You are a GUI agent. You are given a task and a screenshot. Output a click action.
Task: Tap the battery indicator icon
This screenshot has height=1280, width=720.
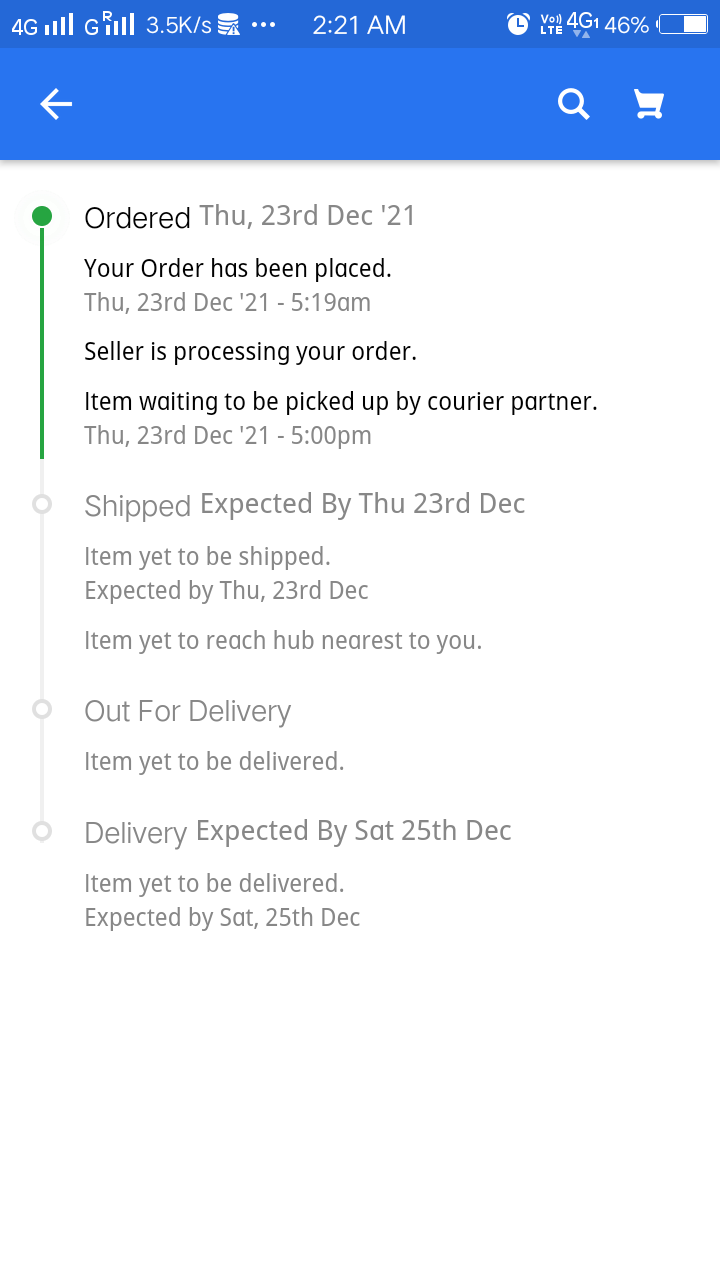pyautogui.click(x=683, y=25)
